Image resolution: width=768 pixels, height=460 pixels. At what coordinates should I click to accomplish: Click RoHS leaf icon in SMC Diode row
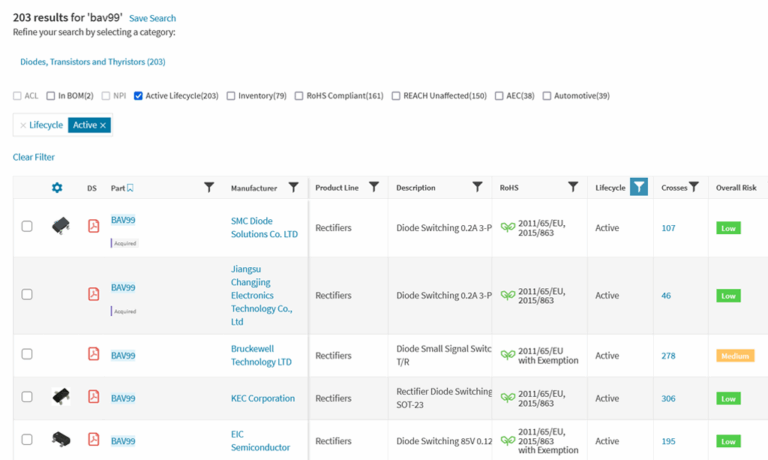tap(508, 227)
